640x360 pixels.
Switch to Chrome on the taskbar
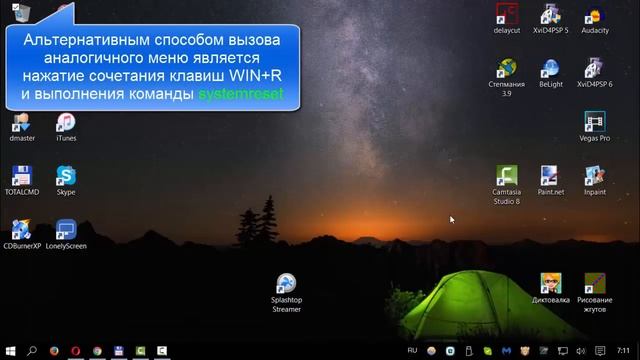(x=97, y=351)
